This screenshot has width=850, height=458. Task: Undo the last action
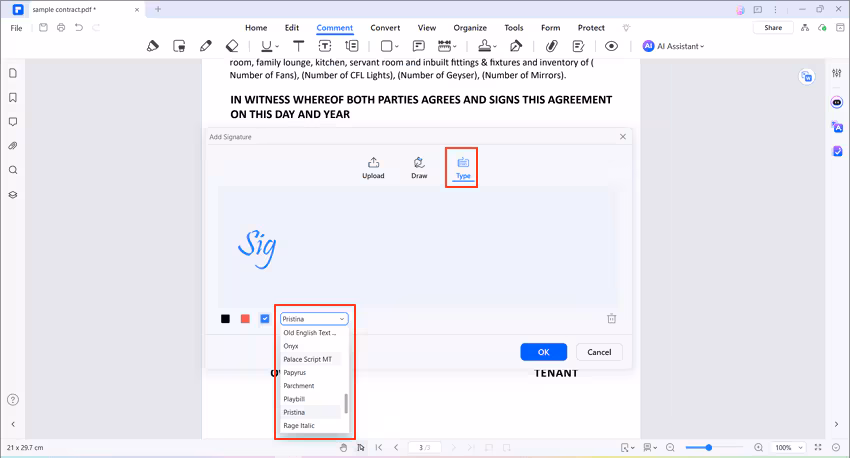point(79,28)
